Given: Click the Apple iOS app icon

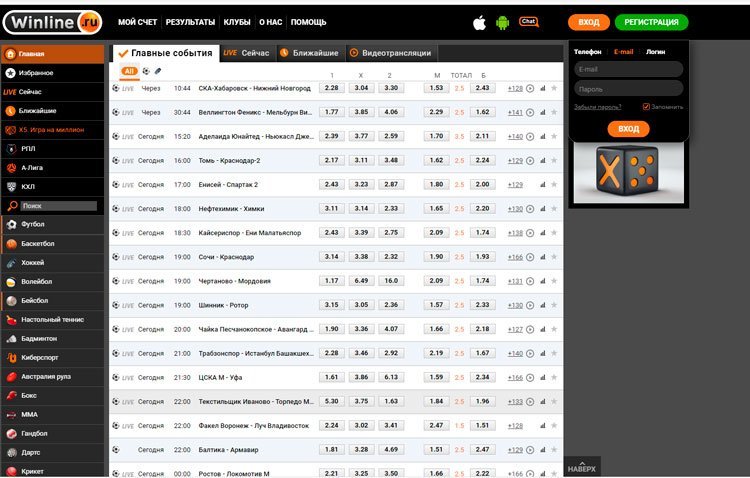Looking at the screenshot, I should pyautogui.click(x=478, y=22).
